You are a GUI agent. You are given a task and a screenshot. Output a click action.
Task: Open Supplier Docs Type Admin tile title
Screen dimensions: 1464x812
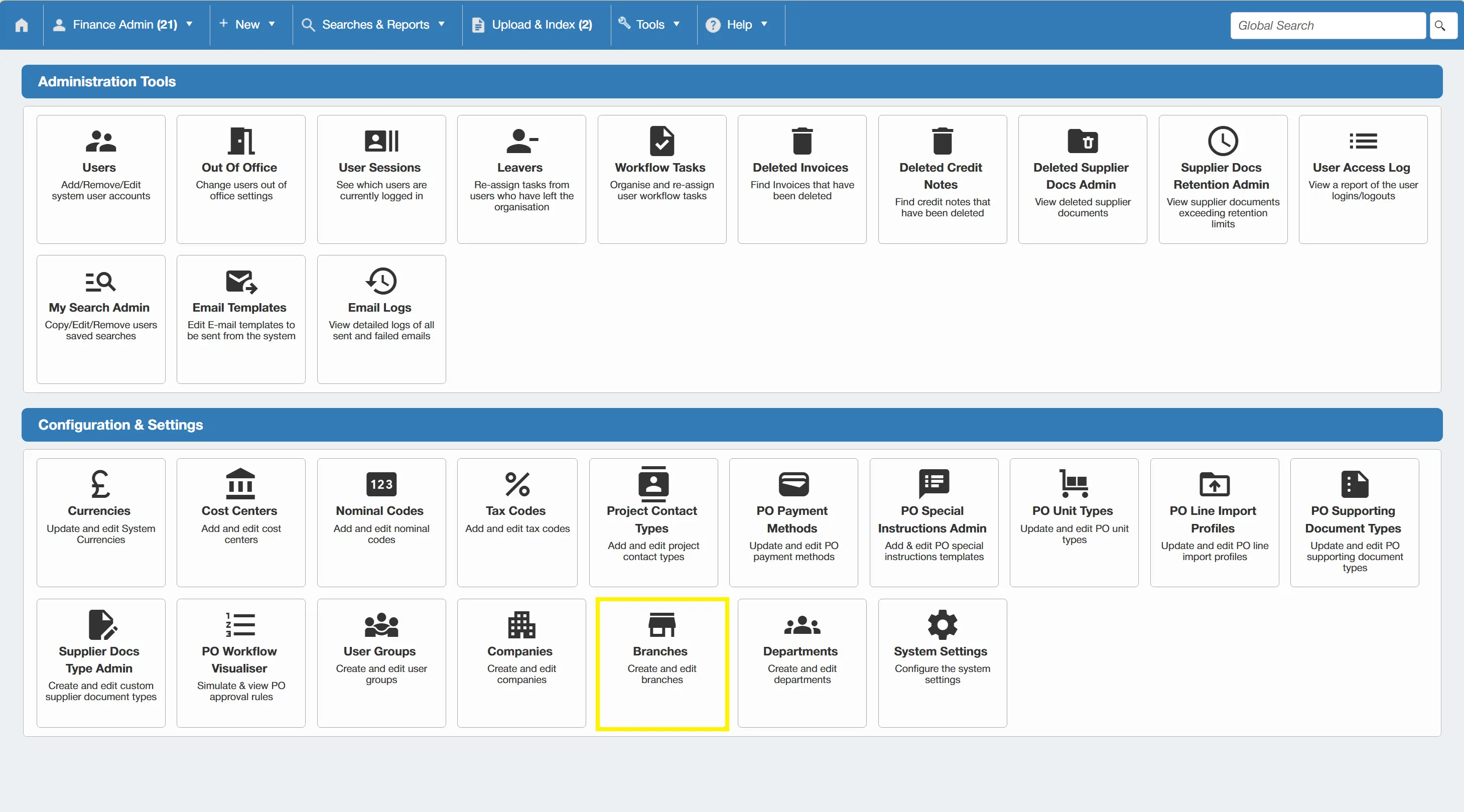coord(99,660)
